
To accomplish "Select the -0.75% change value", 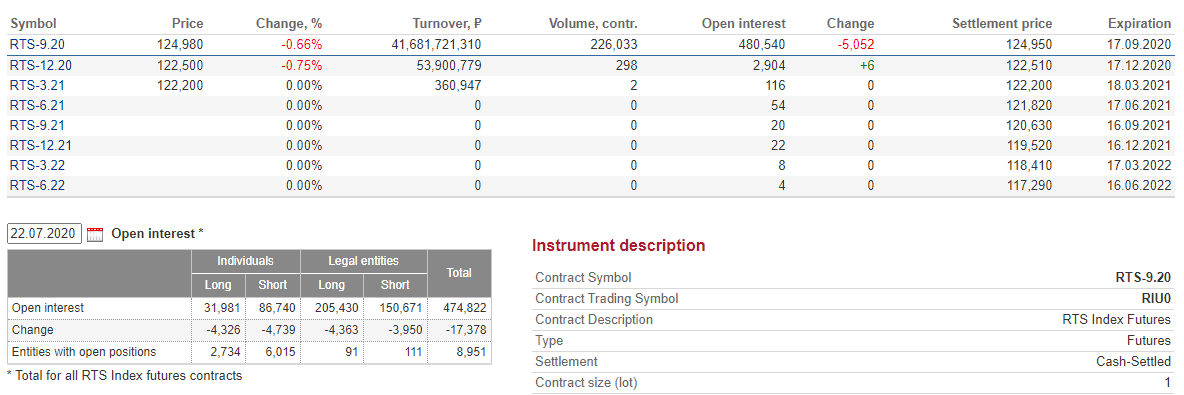I will pos(301,65).
